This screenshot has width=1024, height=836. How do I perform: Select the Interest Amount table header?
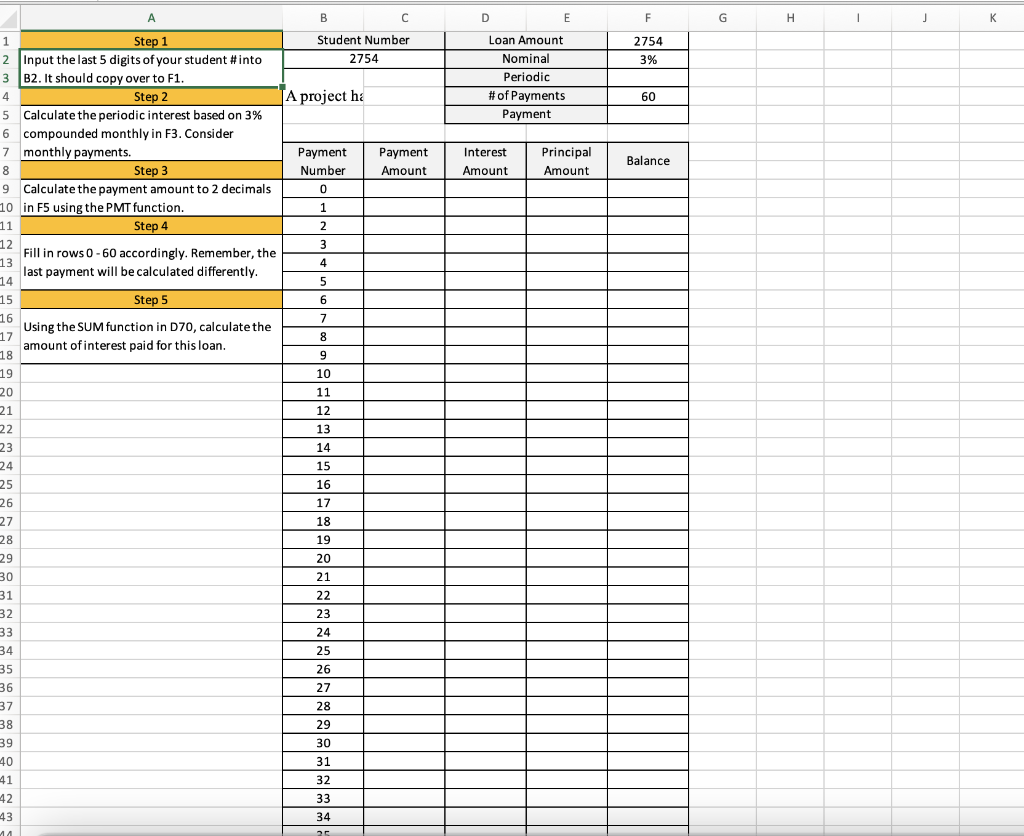(485, 161)
